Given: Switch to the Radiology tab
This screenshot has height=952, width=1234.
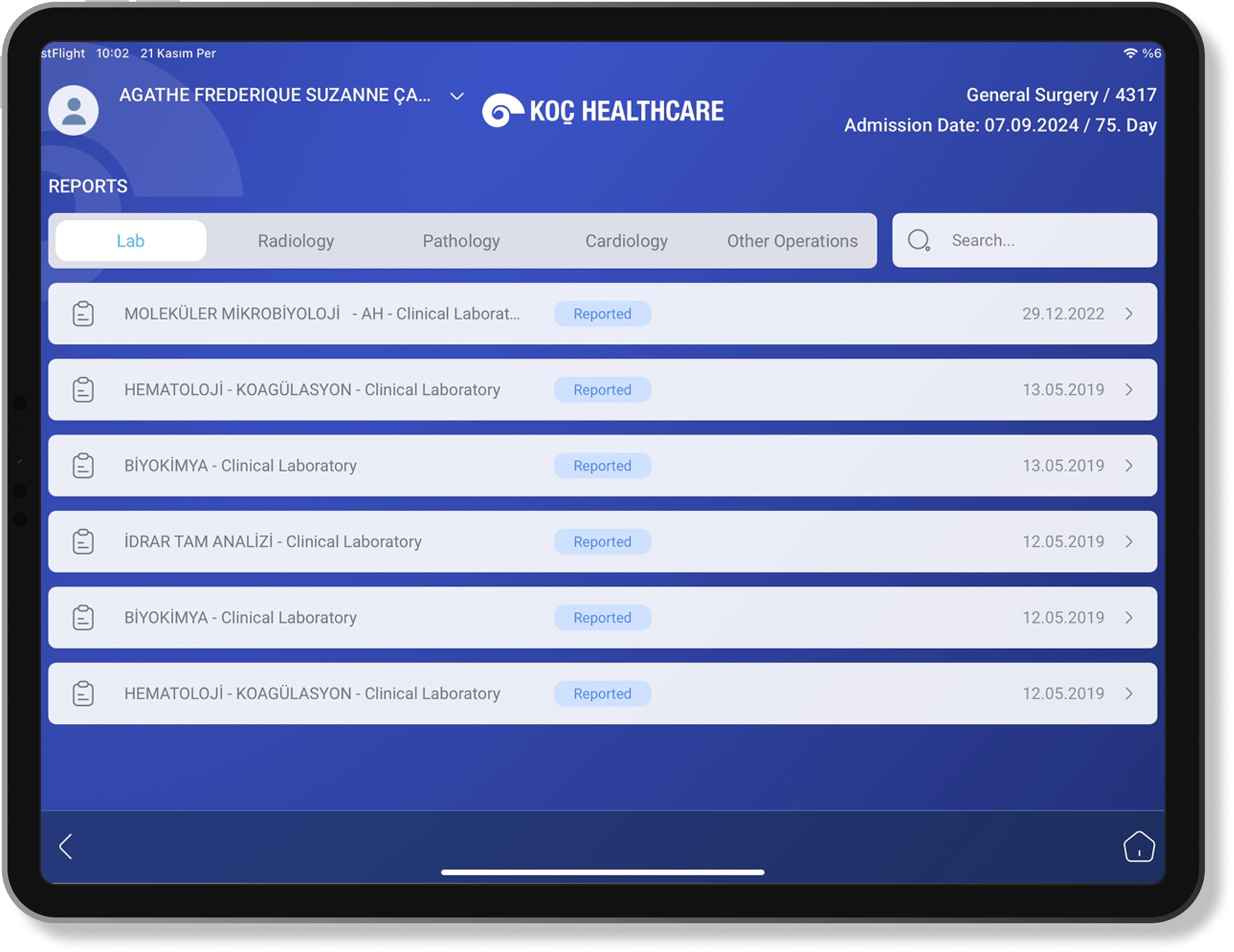Looking at the screenshot, I should (x=296, y=241).
